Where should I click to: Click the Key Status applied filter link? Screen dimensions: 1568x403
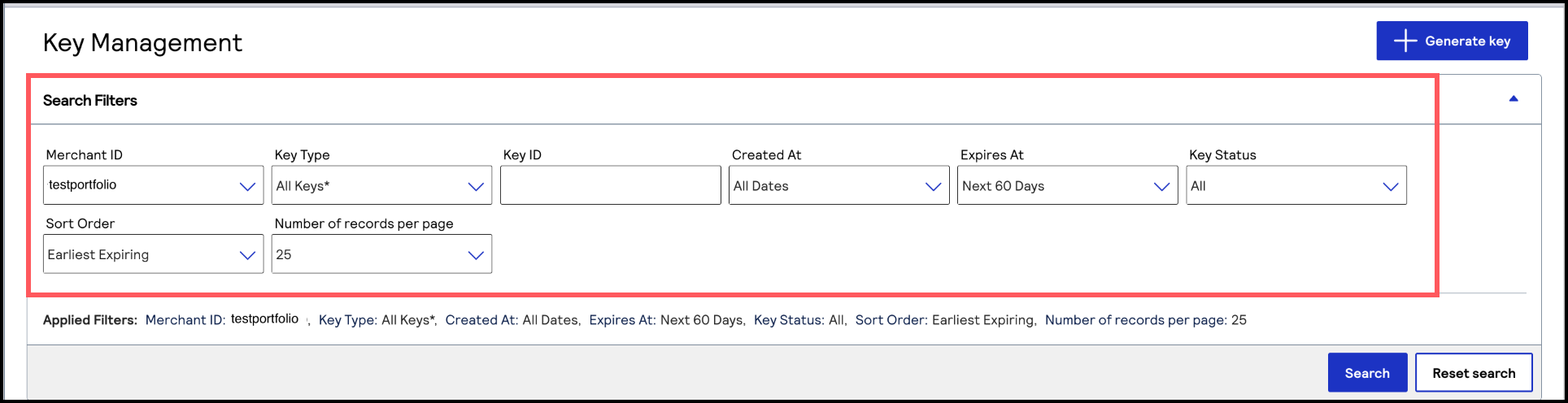point(789,320)
